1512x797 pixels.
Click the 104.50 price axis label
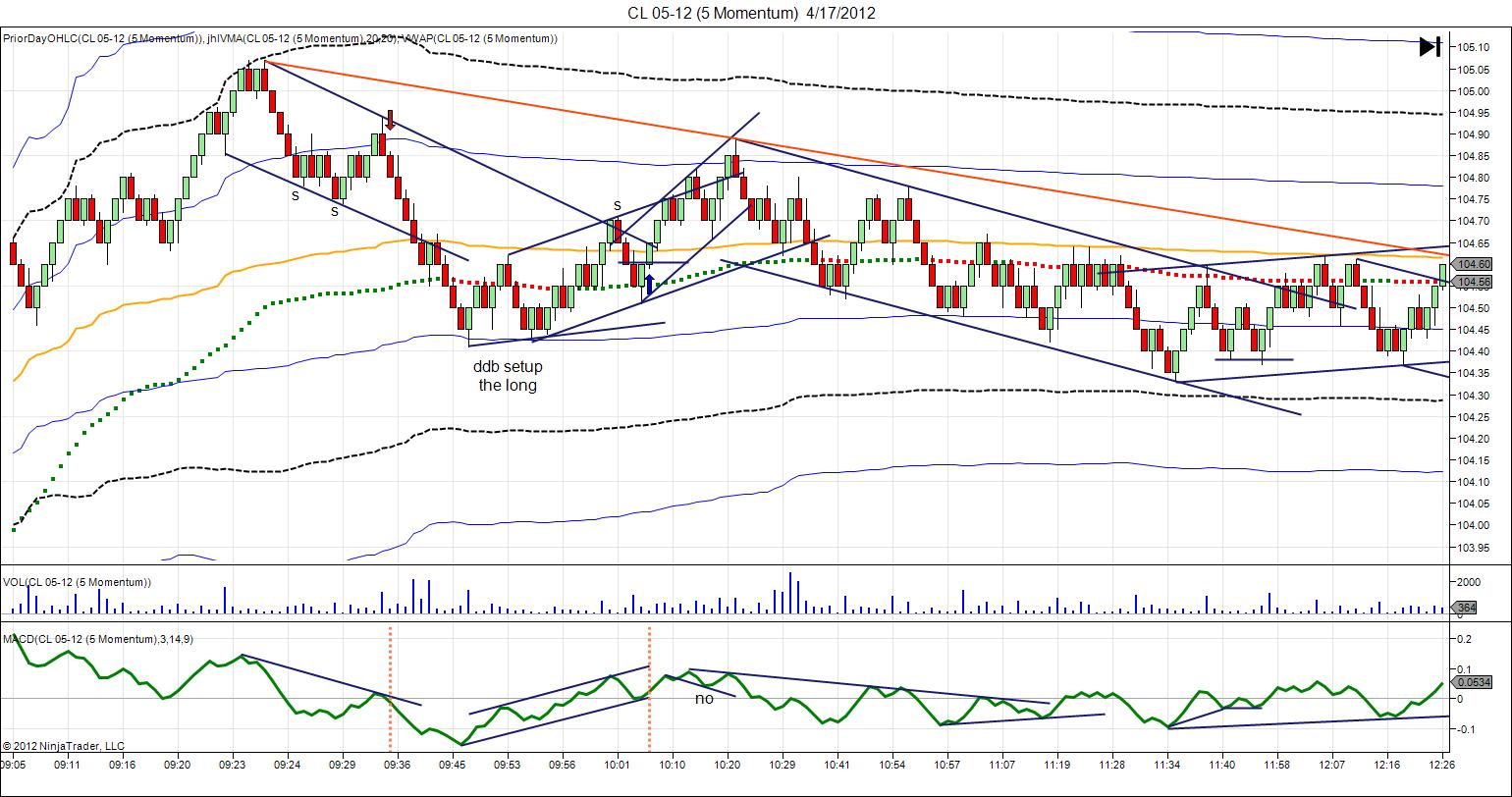[1475, 308]
